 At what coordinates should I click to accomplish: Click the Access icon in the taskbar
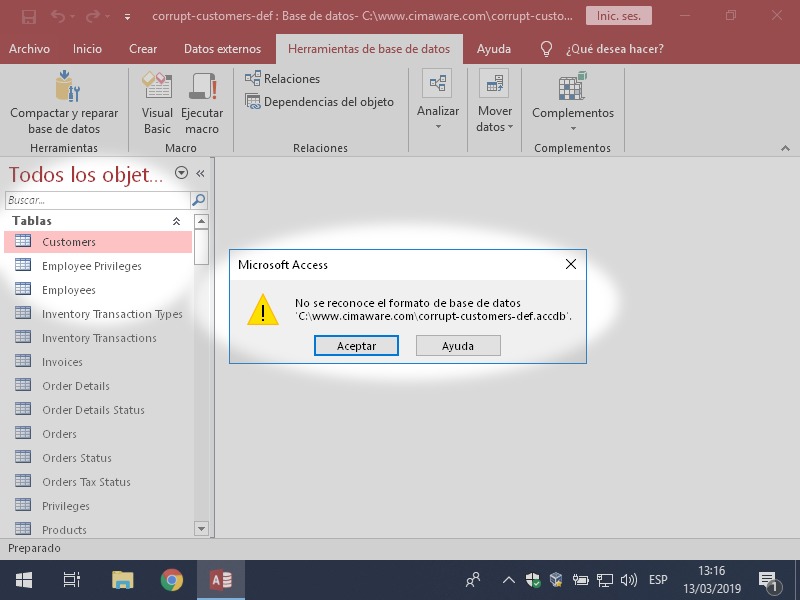tap(221, 580)
